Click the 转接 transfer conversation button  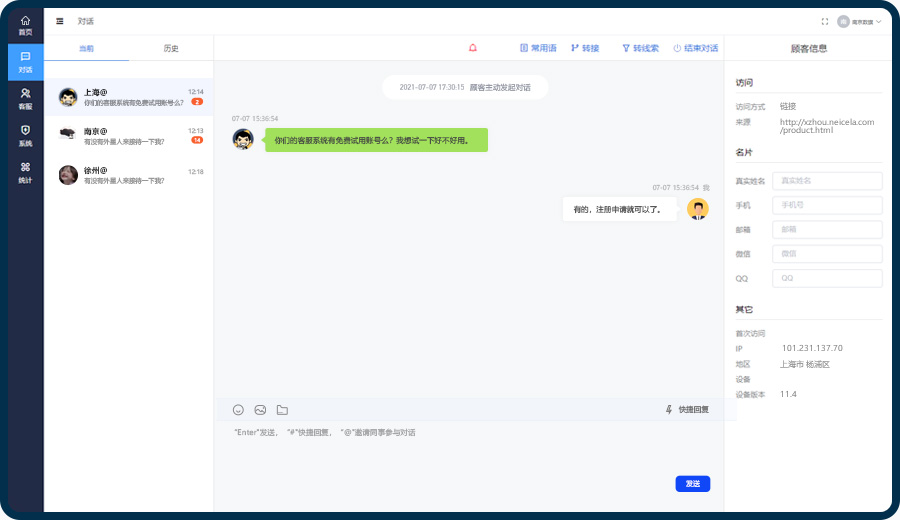tap(585, 48)
